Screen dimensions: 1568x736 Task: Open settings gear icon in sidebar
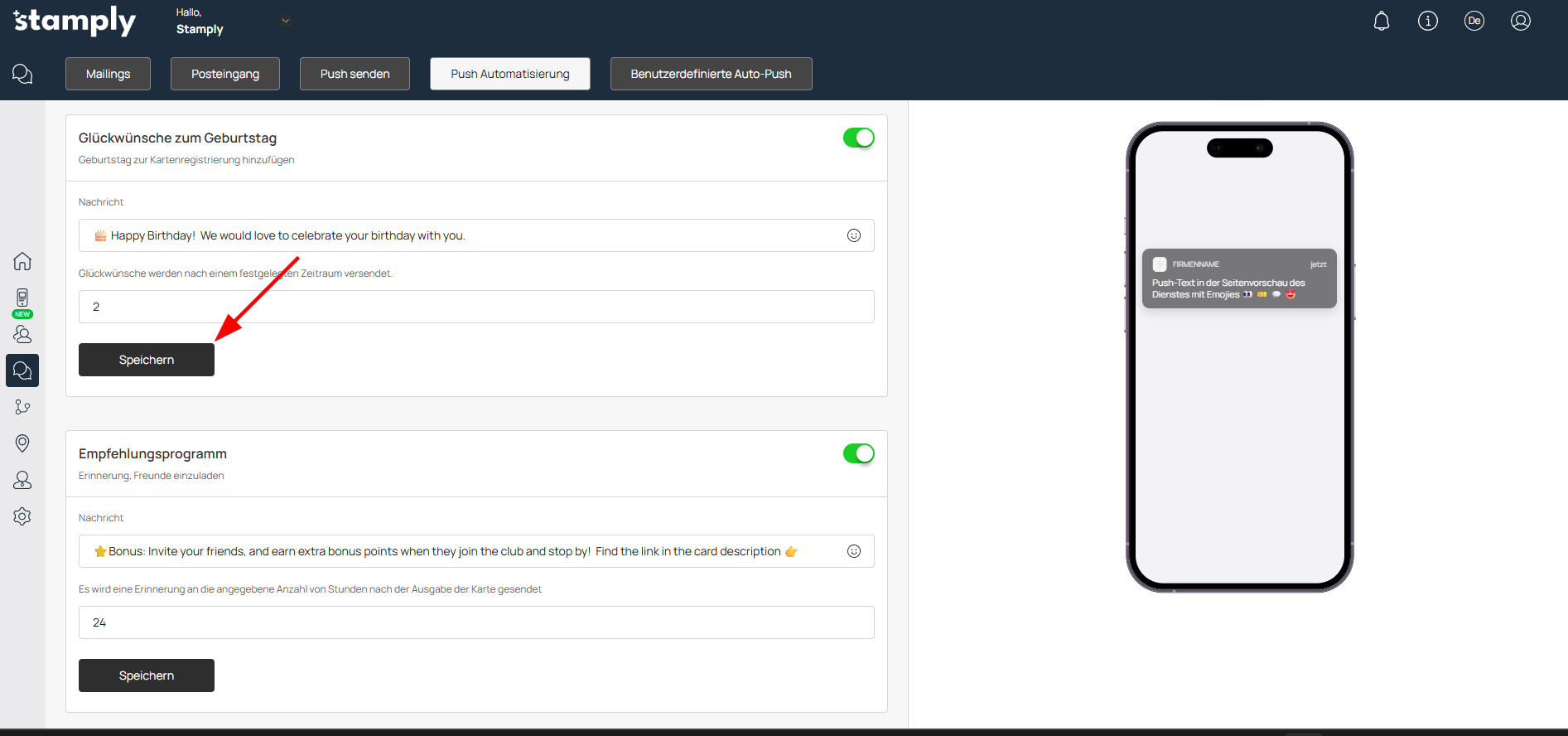click(x=22, y=516)
